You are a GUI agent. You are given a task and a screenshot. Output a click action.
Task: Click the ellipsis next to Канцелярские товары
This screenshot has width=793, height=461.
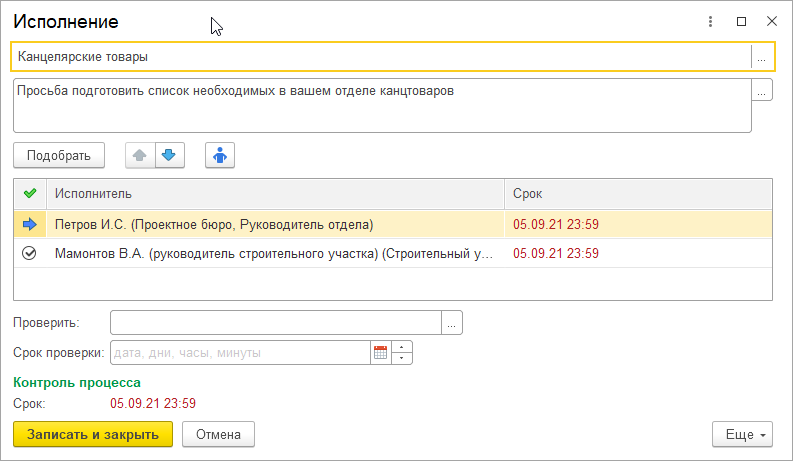coord(762,57)
